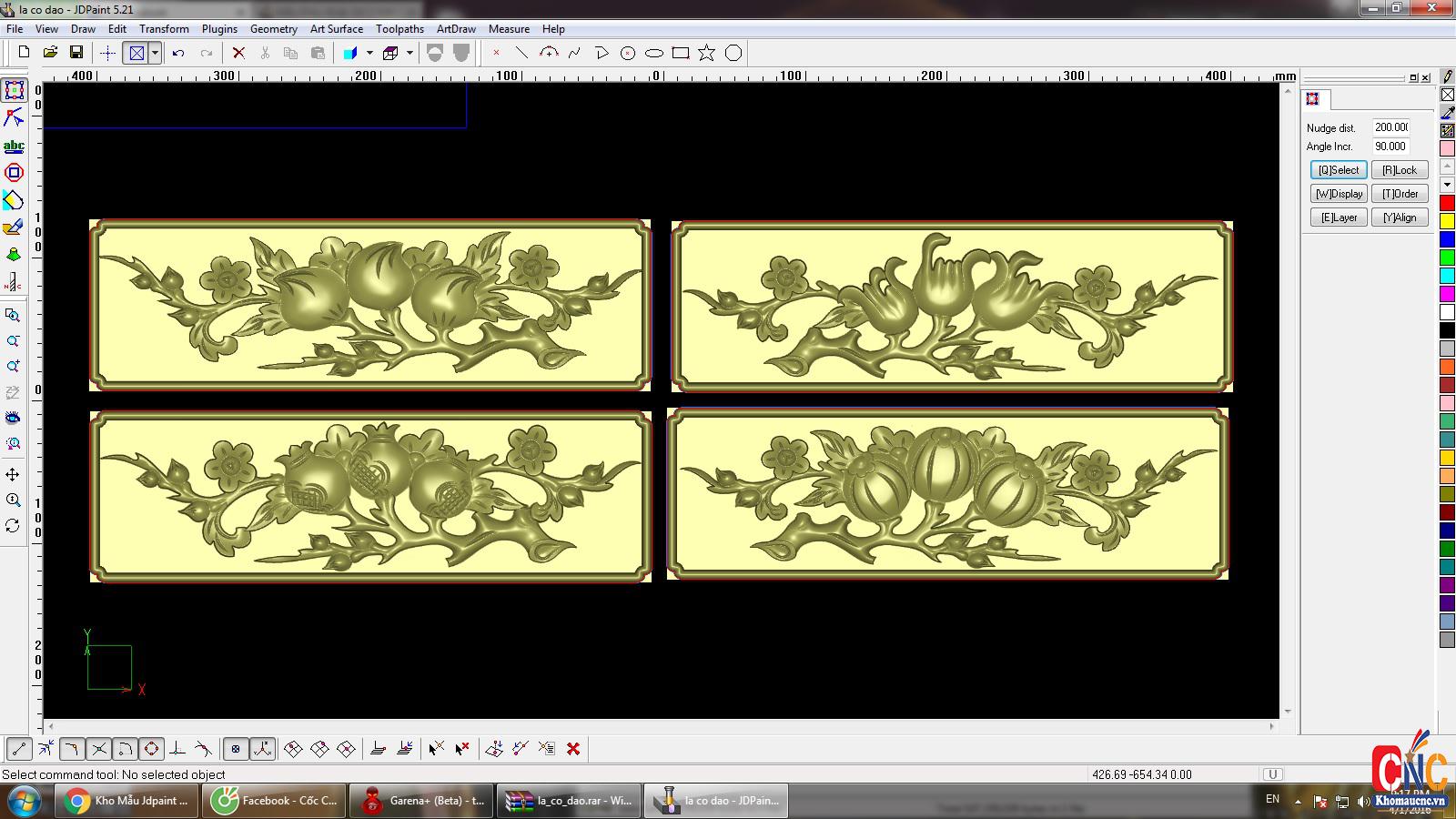Expand the wireframe box display dropdown
Viewport: 1456px width, 819px height.
[x=409, y=53]
